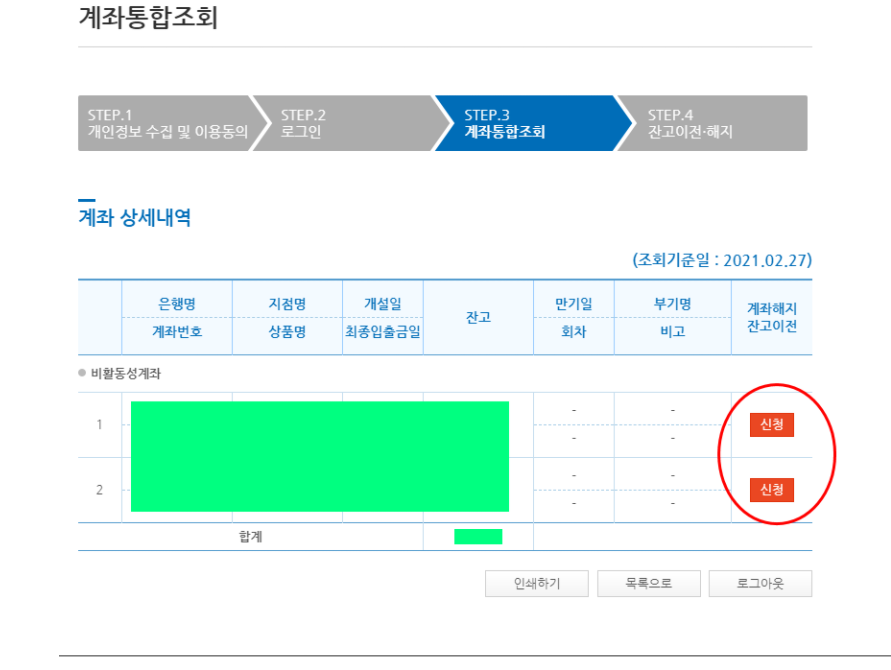Click the 잔고 column header
Screen dimensions: 891x670
(478, 317)
